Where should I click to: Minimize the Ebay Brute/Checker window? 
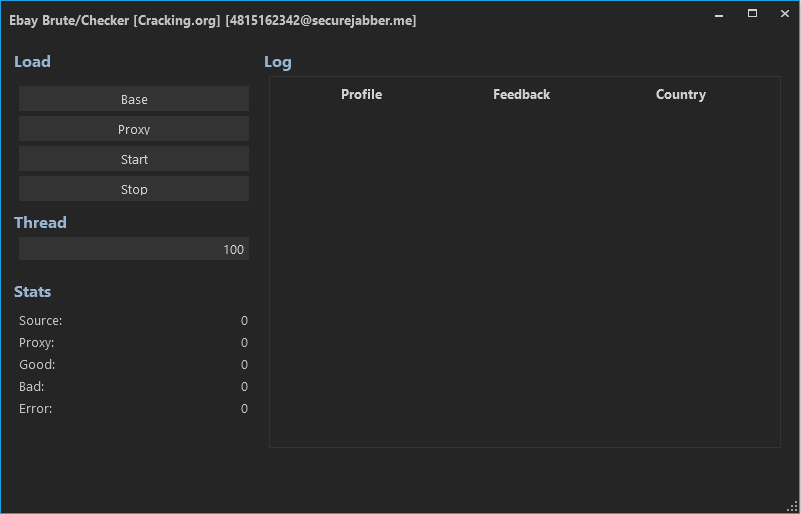click(x=719, y=14)
